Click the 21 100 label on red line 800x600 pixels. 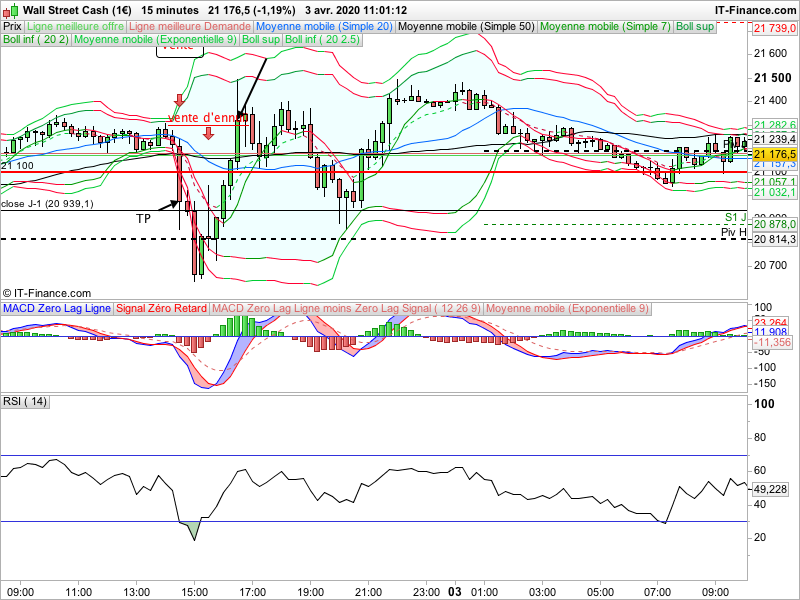tap(17, 166)
